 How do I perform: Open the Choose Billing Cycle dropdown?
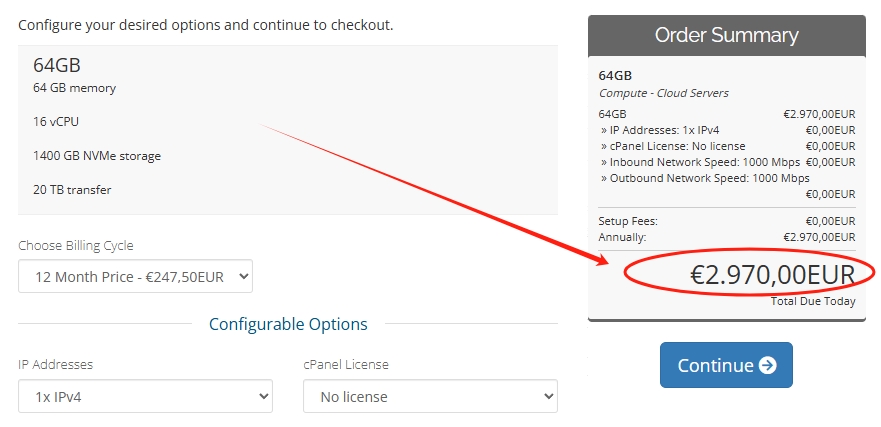click(x=135, y=276)
